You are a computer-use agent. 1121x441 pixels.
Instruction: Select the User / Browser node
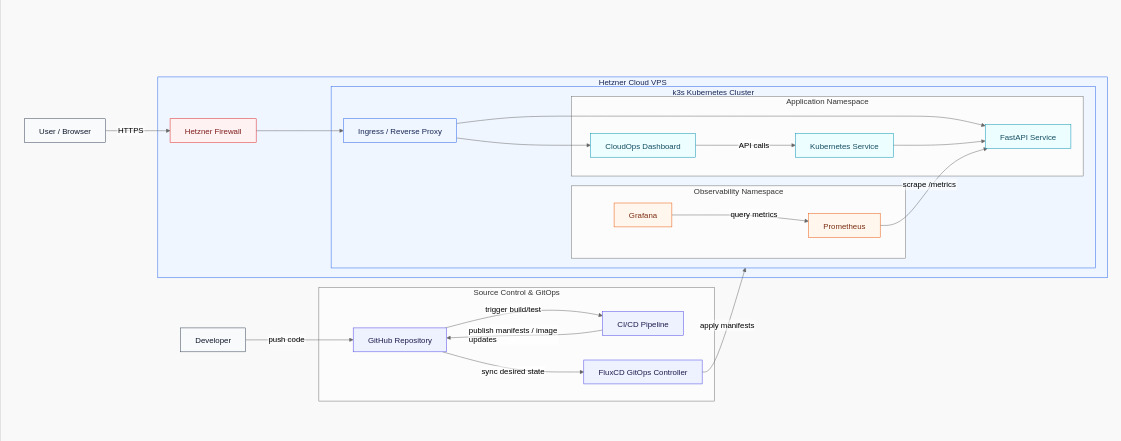(x=65, y=131)
